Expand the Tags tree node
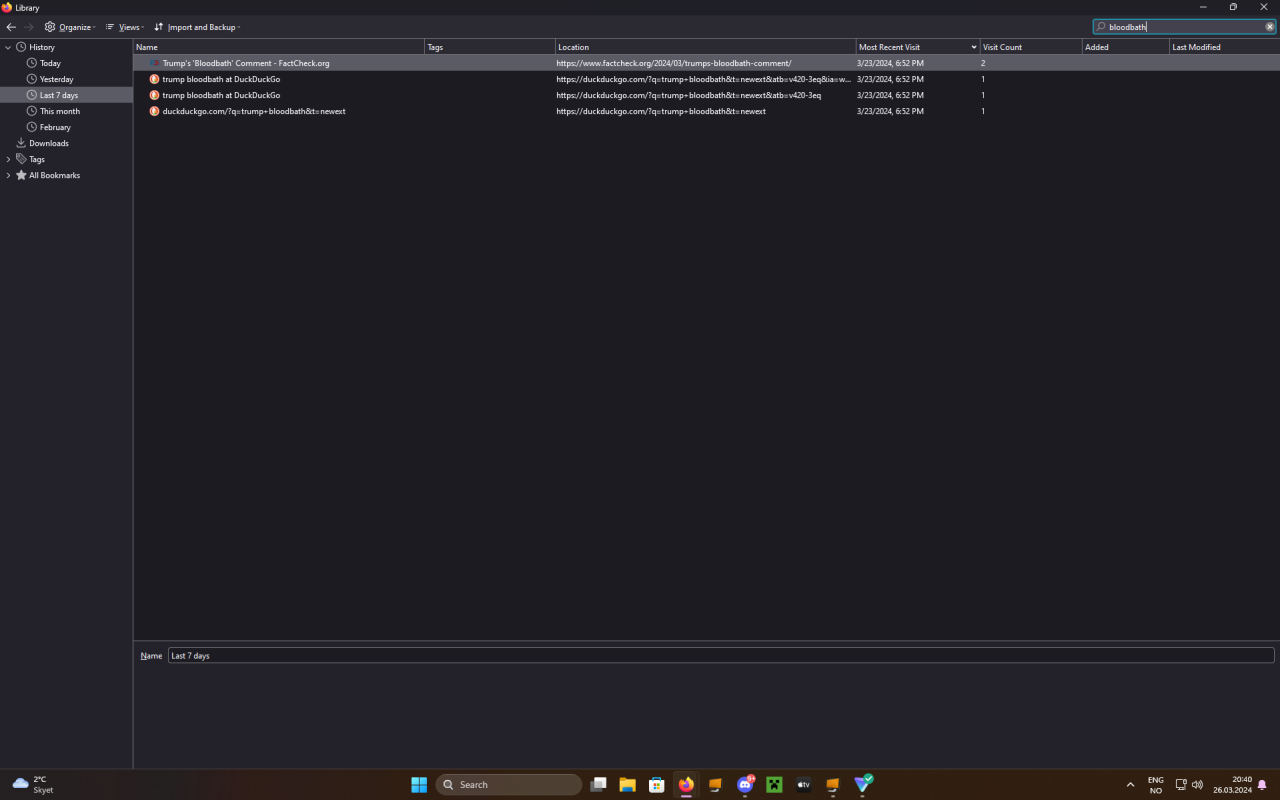This screenshot has width=1280, height=800. (x=8, y=159)
